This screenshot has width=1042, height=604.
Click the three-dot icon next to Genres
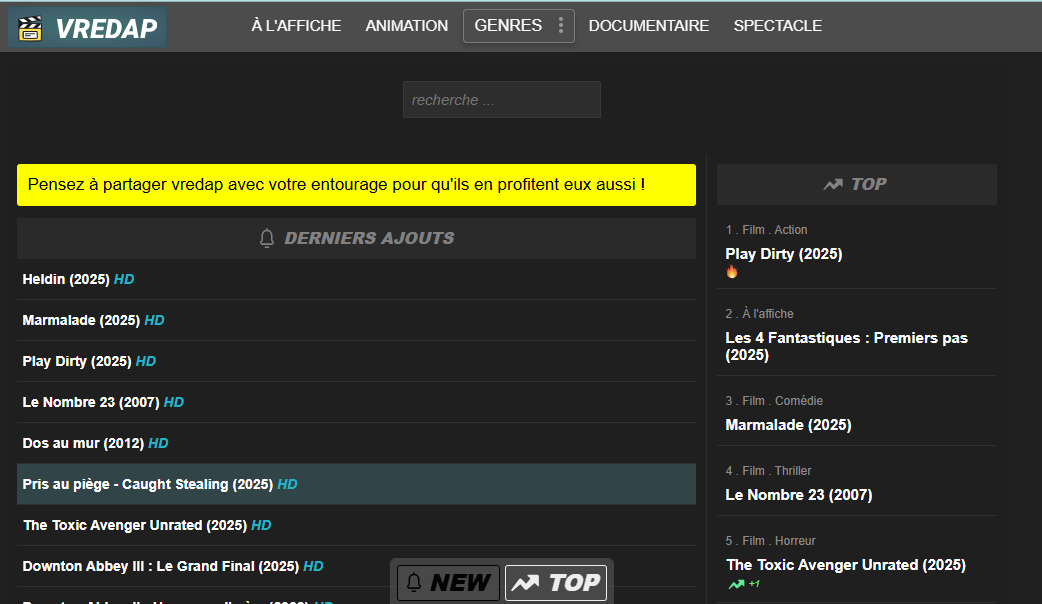(561, 26)
